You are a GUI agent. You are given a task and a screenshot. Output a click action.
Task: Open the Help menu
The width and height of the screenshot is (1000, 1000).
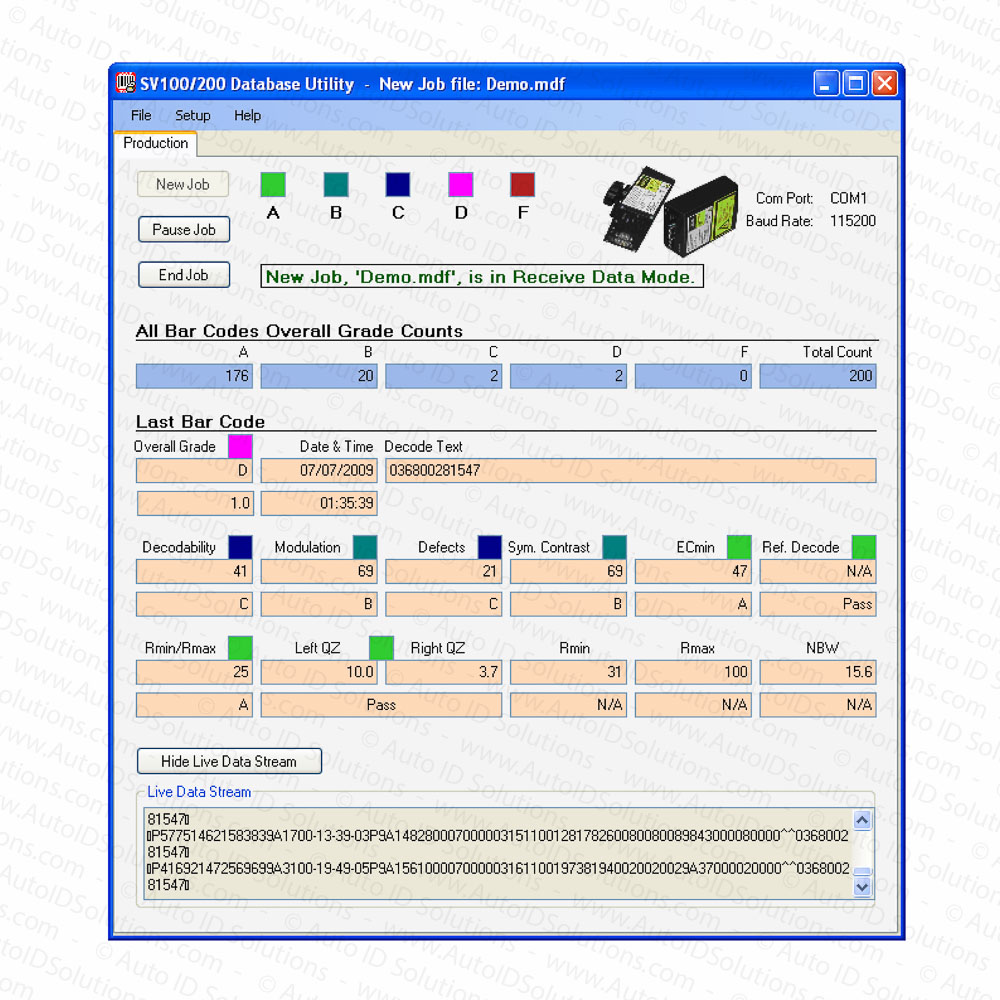[247, 115]
